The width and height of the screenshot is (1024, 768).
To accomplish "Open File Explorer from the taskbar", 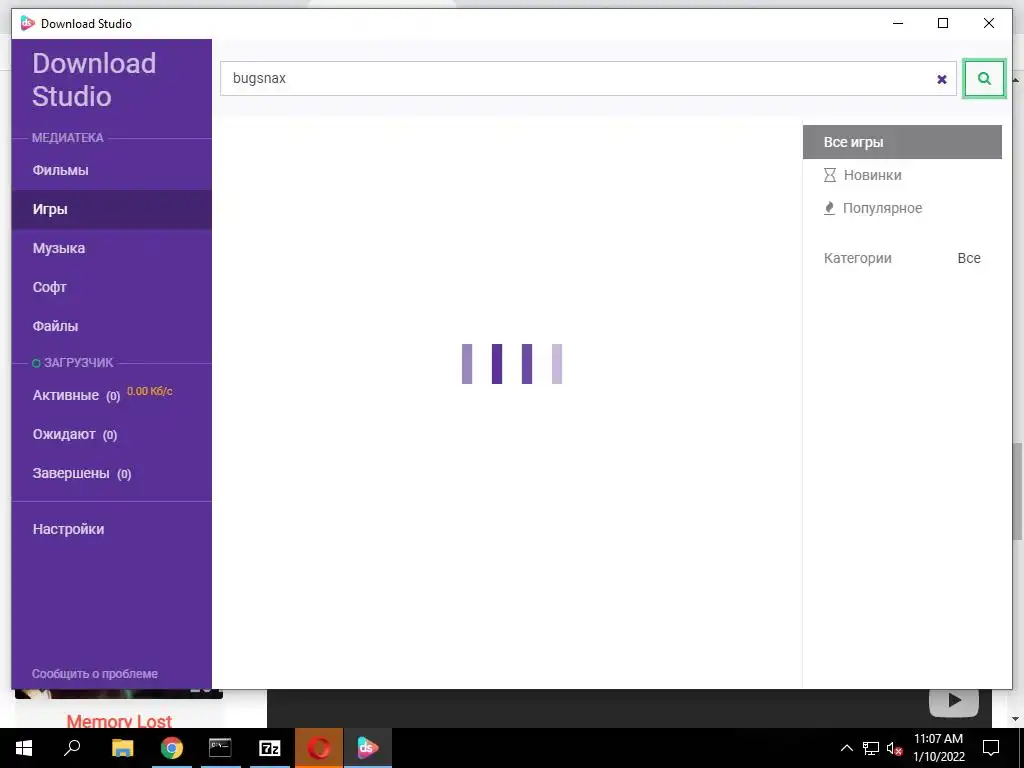I will pos(122,748).
